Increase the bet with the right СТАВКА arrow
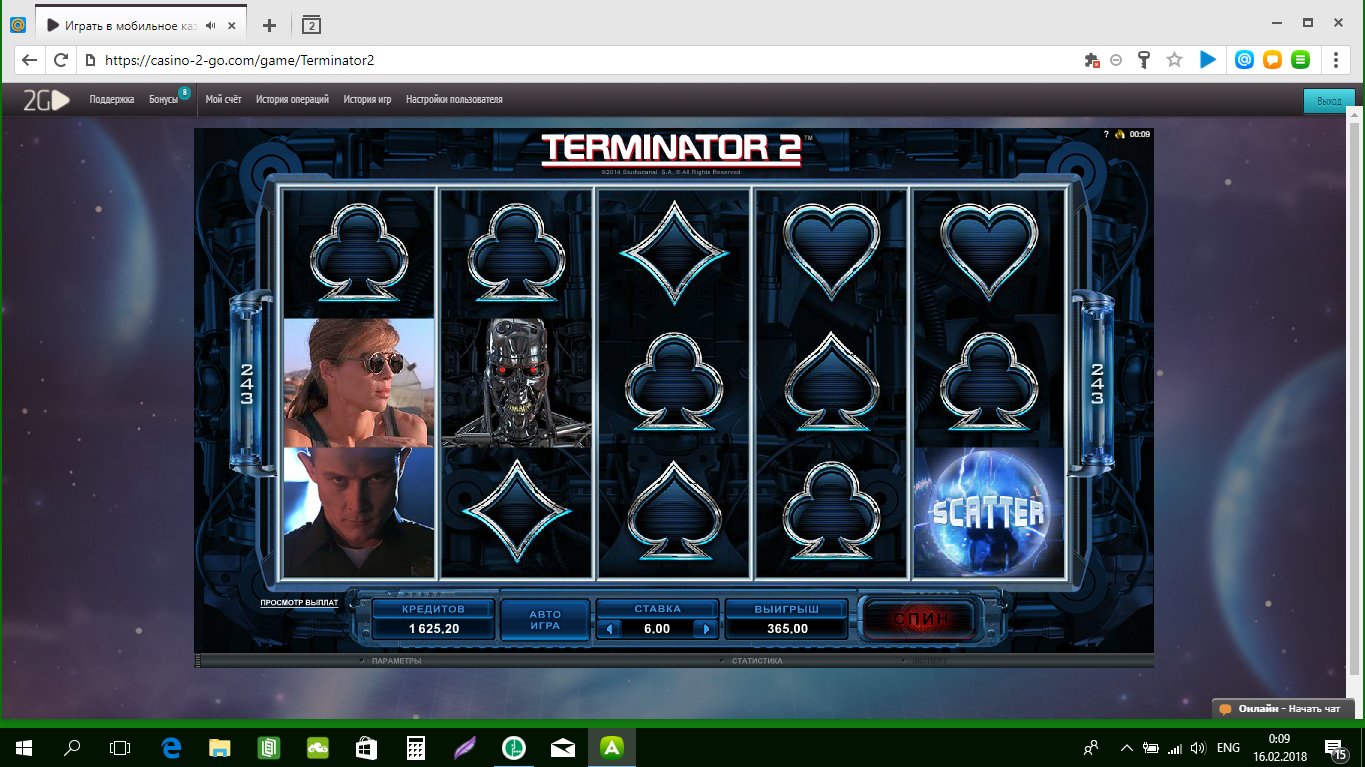This screenshot has height=767, width=1365. pyautogui.click(x=705, y=629)
